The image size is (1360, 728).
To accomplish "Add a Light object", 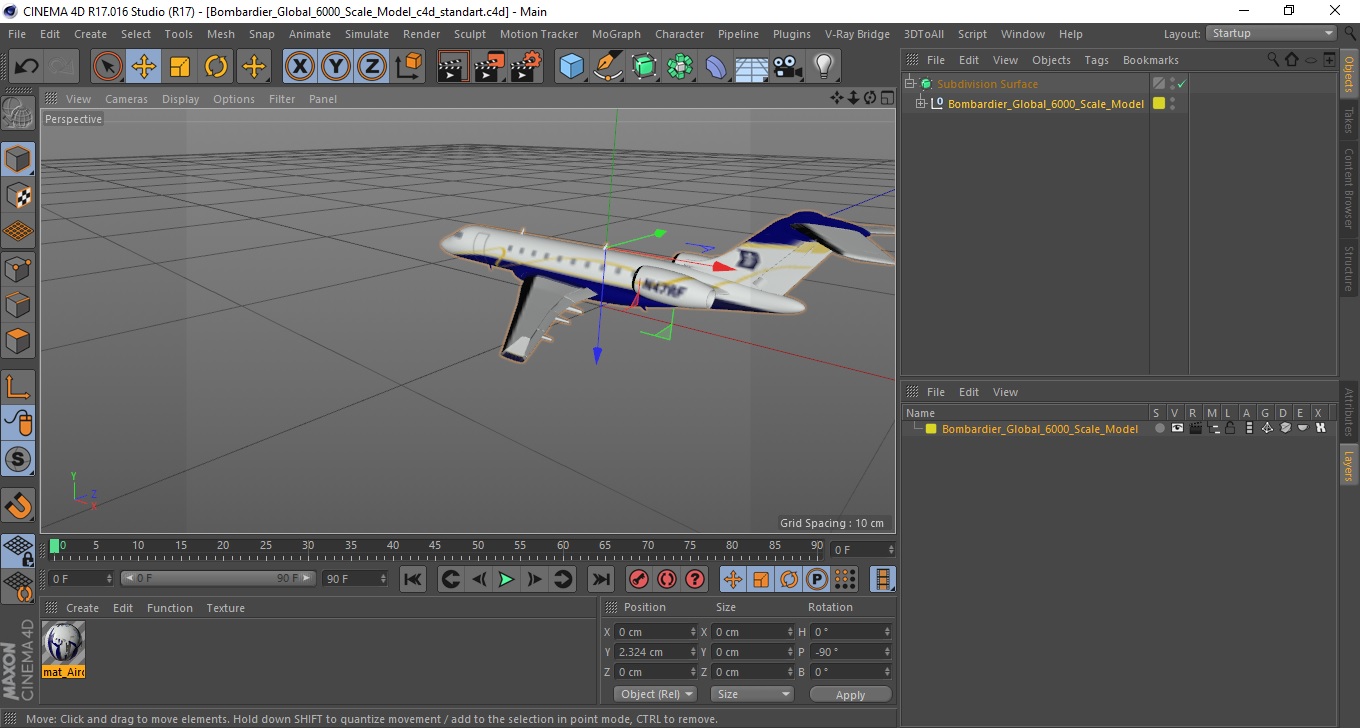I will (823, 67).
